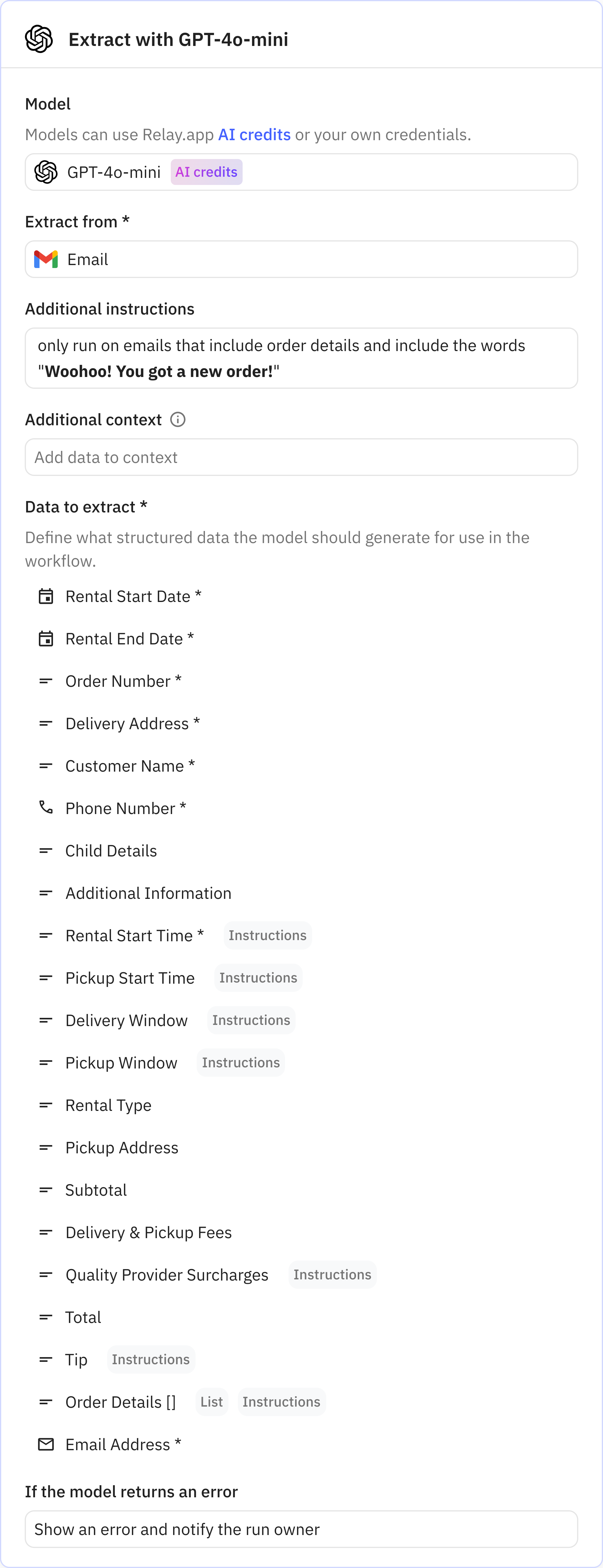Click the calendar icon for Rental End Date
The width and height of the screenshot is (603, 1568).
(46, 639)
